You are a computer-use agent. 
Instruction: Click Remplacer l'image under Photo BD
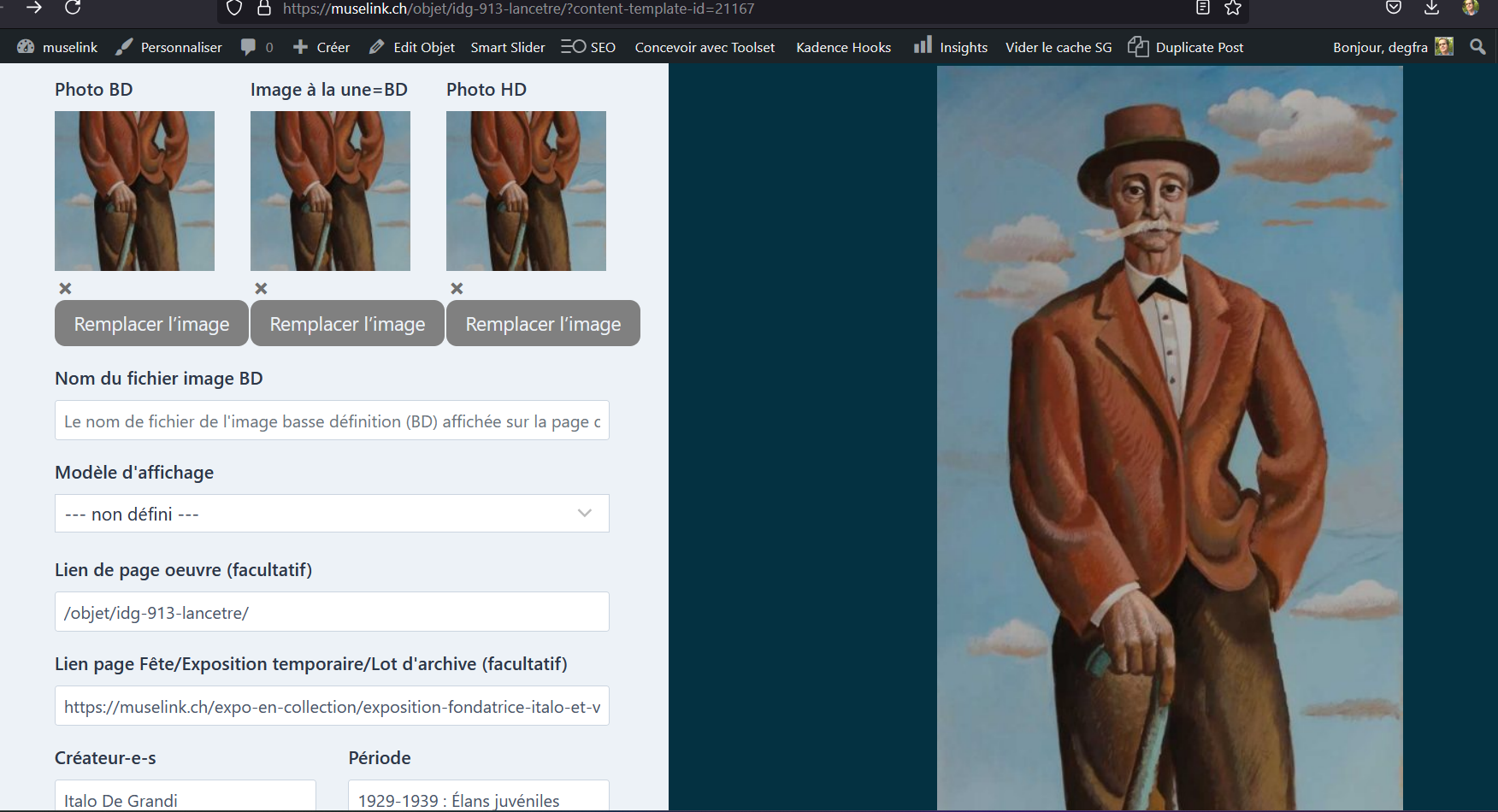[151, 323]
